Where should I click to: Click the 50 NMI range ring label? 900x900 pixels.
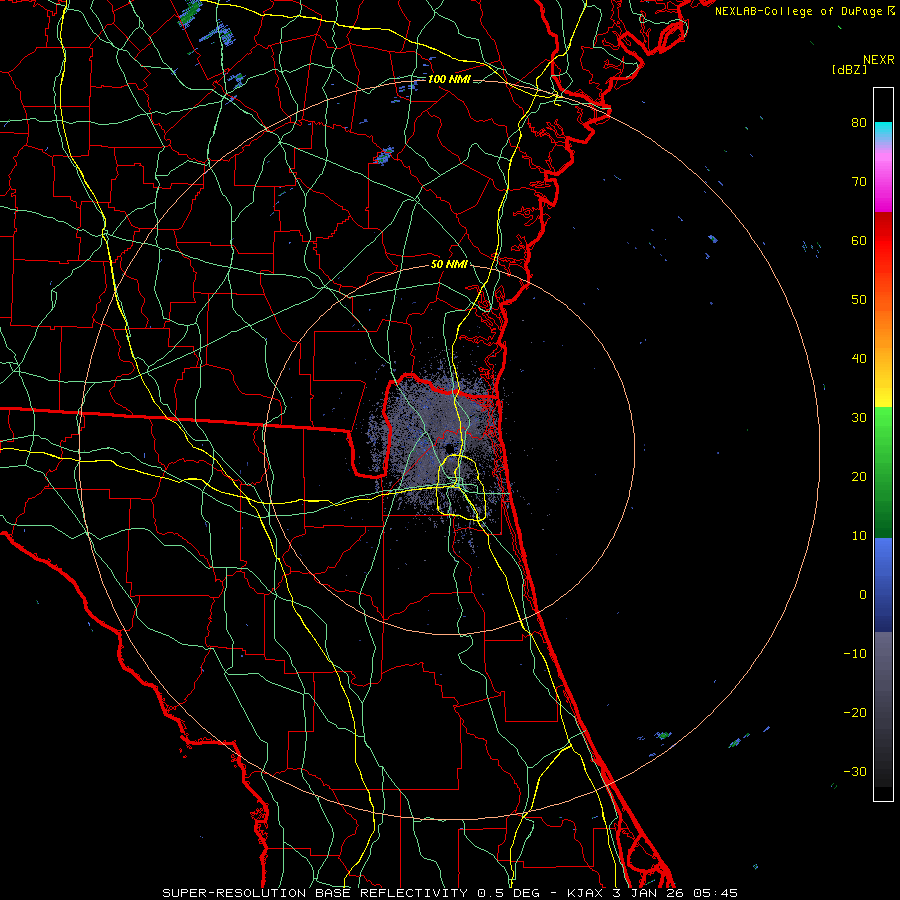click(449, 265)
